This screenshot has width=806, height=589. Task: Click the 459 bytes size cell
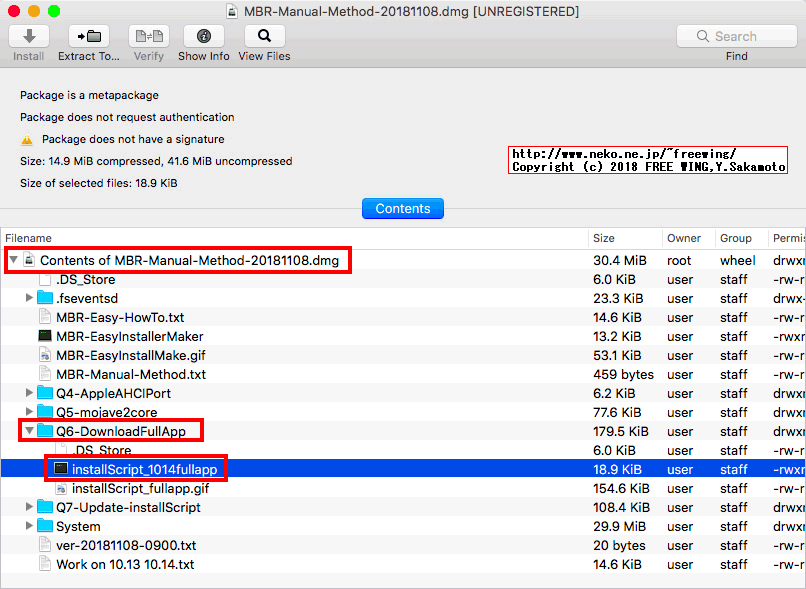click(623, 375)
